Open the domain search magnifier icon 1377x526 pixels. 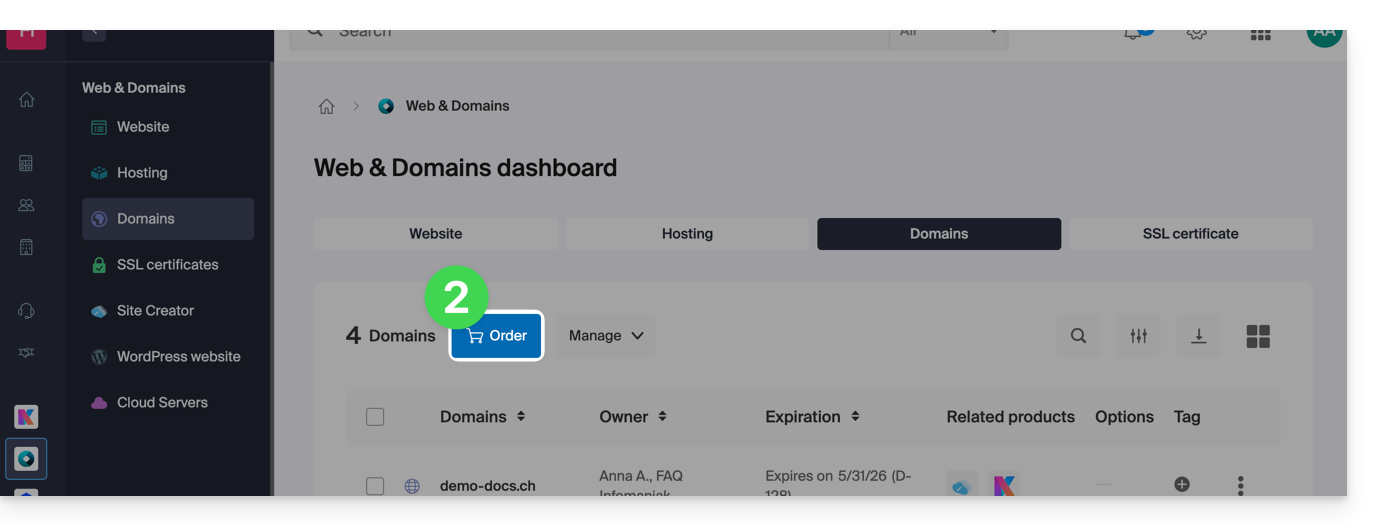point(1078,336)
